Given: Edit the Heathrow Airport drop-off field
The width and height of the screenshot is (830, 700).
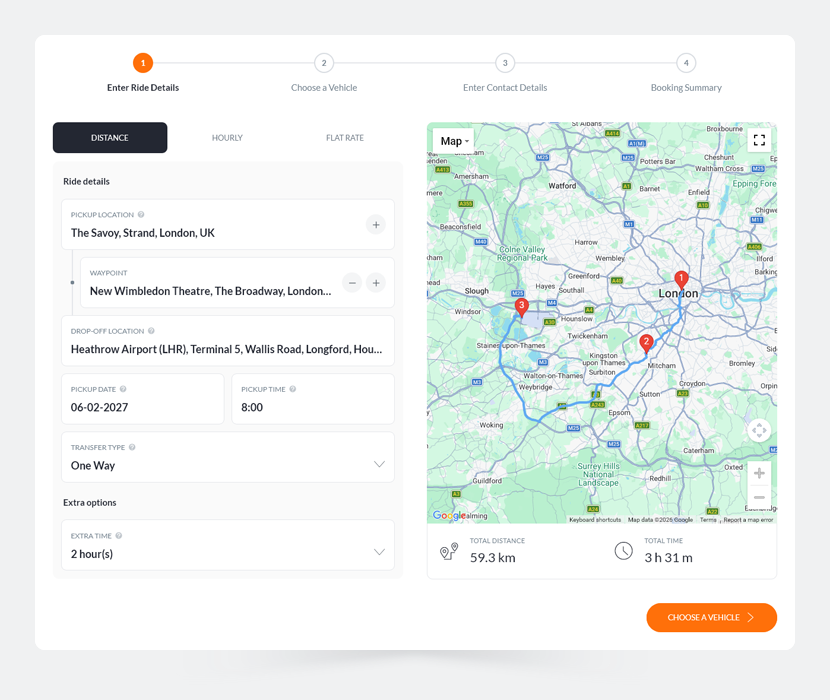Looking at the screenshot, I should [x=228, y=341].
